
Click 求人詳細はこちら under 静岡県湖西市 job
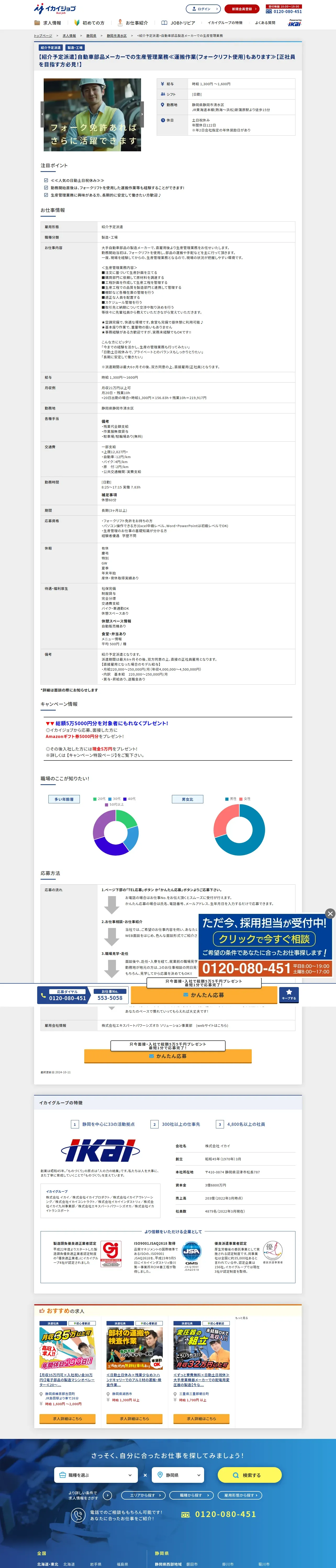(135, 1418)
